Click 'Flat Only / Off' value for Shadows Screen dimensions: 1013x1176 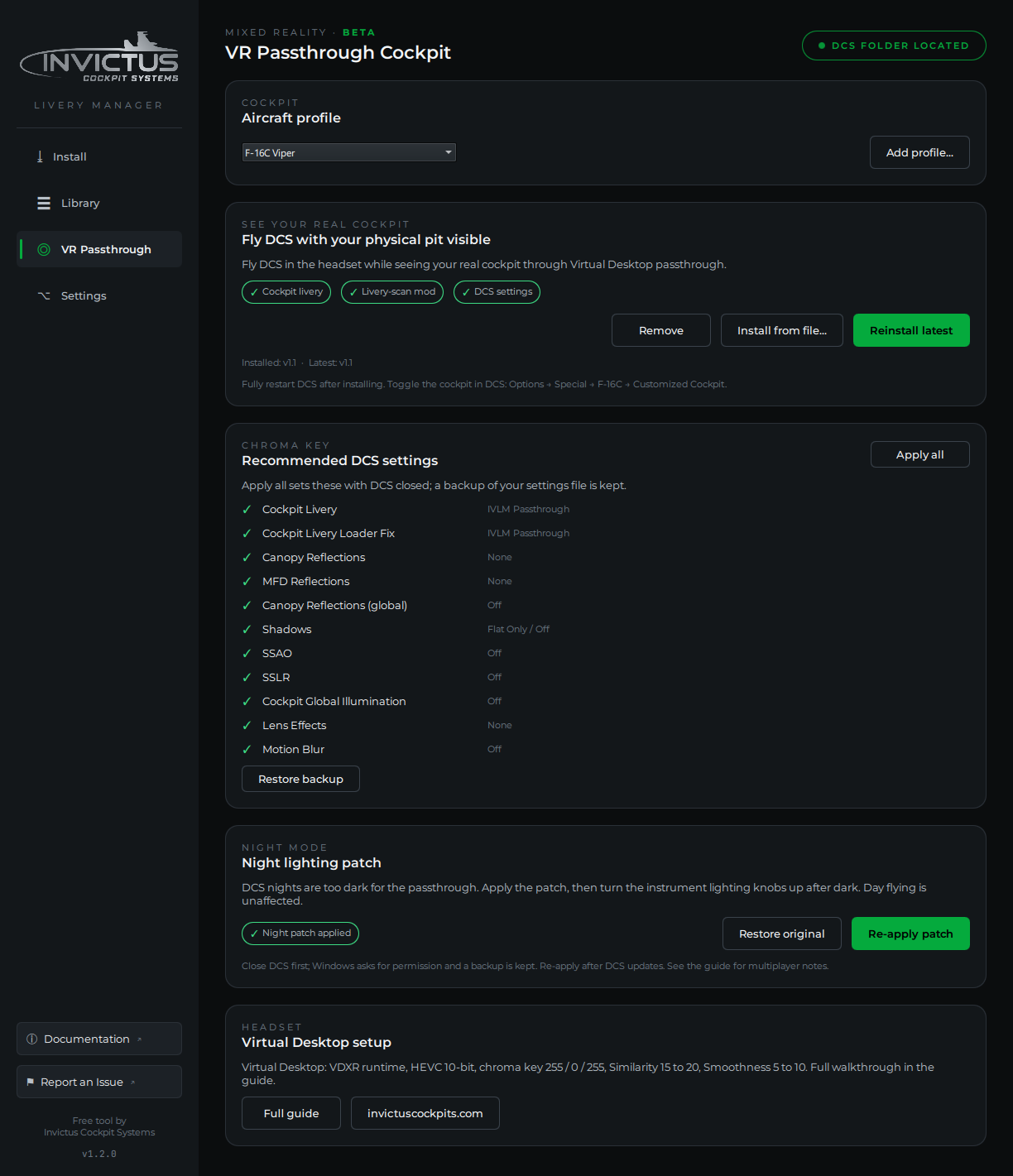click(518, 630)
